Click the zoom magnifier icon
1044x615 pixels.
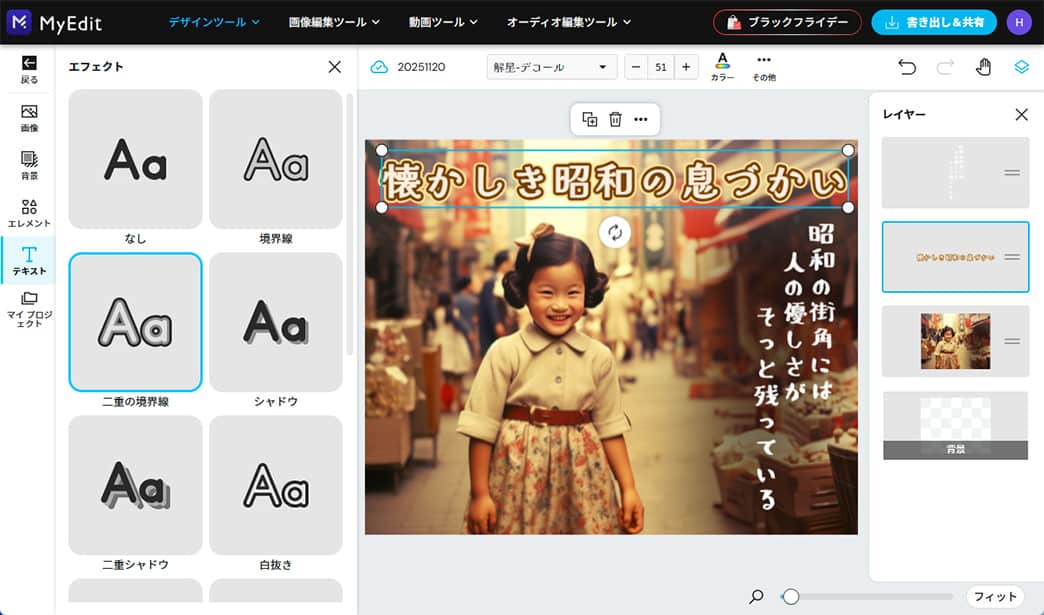click(x=756, y=596)
